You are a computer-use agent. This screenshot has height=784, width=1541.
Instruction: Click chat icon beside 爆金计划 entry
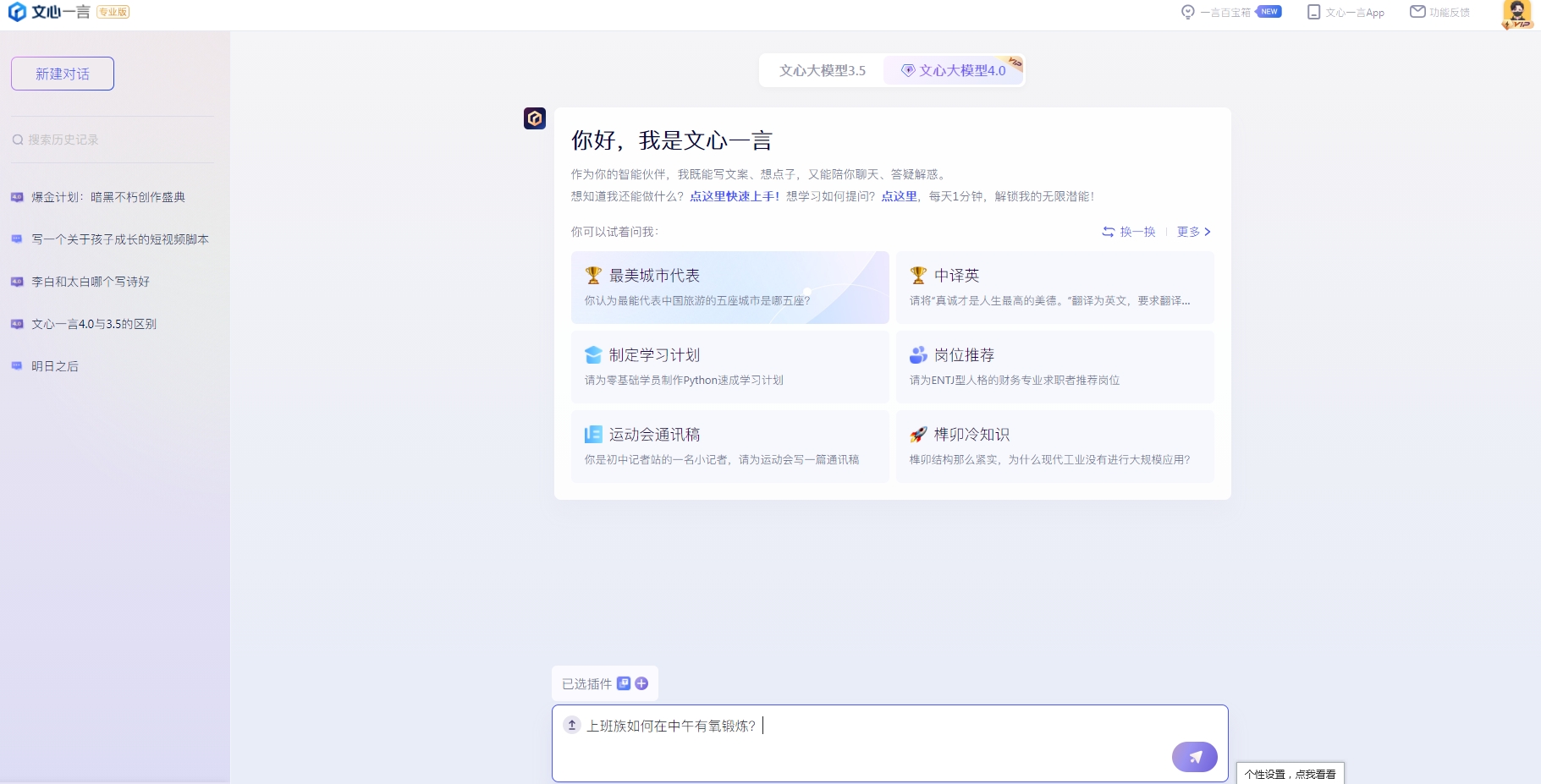click(x=17, y=197)
